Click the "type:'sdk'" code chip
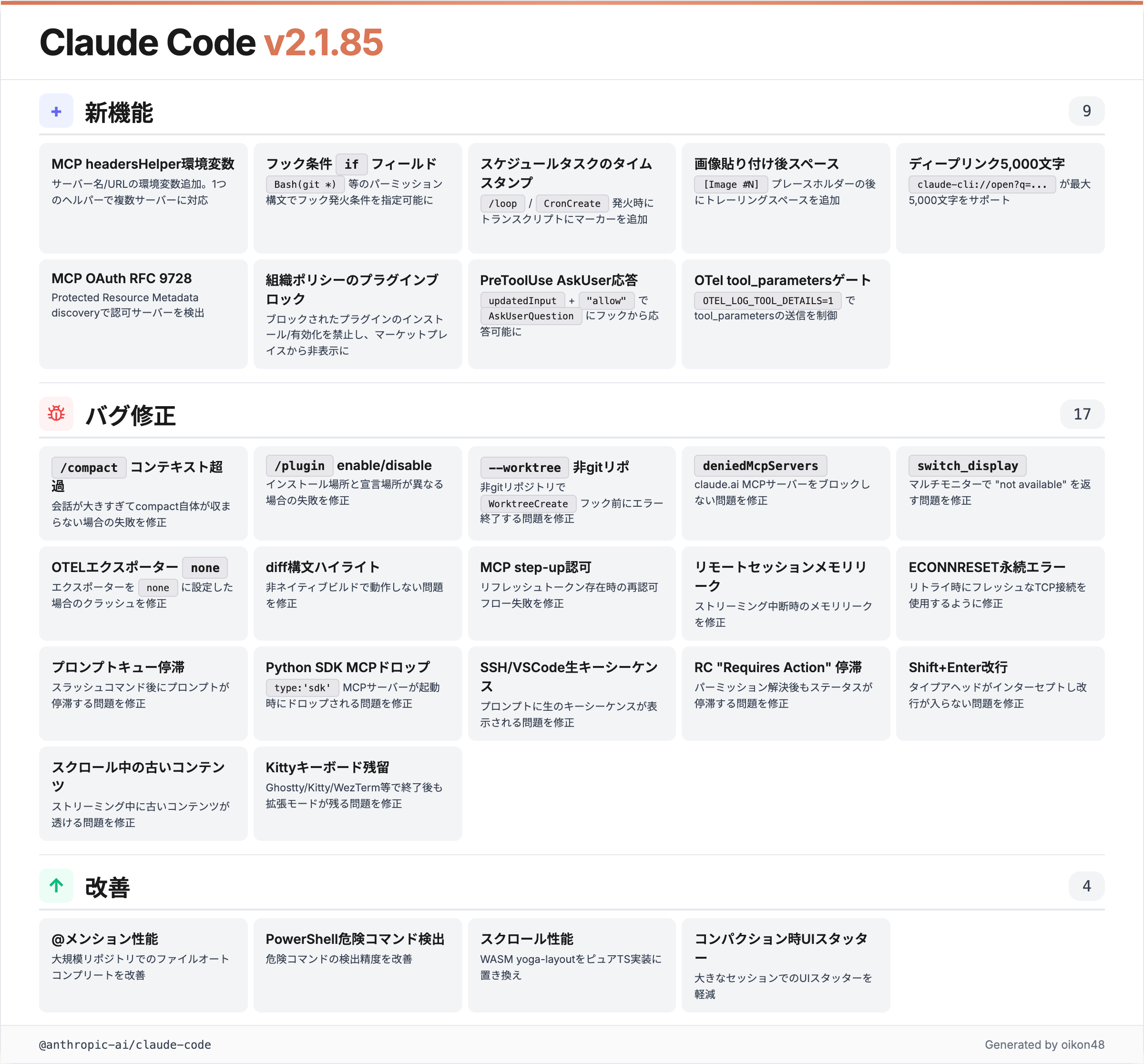This screenshot has width=1144, height=1064. pyautogui.click(x=302, y=688)
